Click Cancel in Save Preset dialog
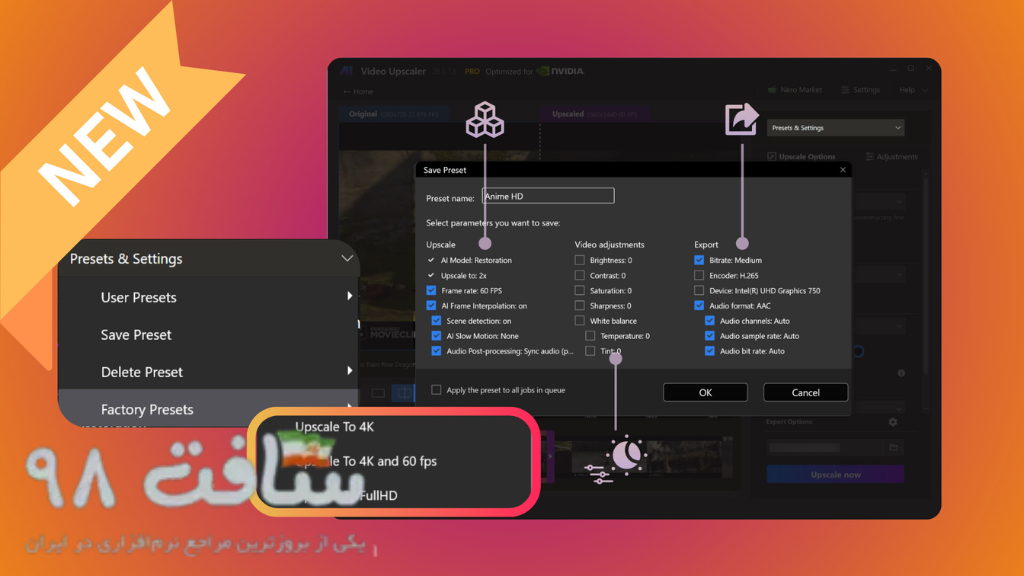The width and height of the screenshot is (1024, 576). click(x=805, y=392)
